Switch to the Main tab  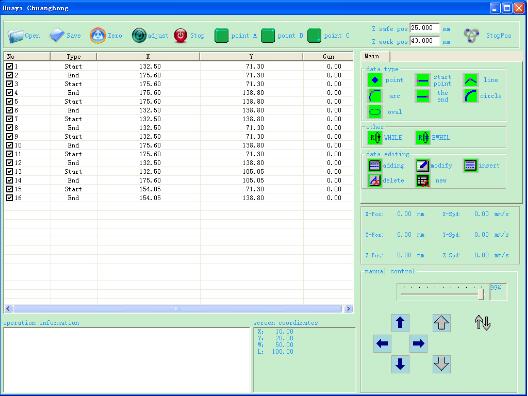point(374,56)
